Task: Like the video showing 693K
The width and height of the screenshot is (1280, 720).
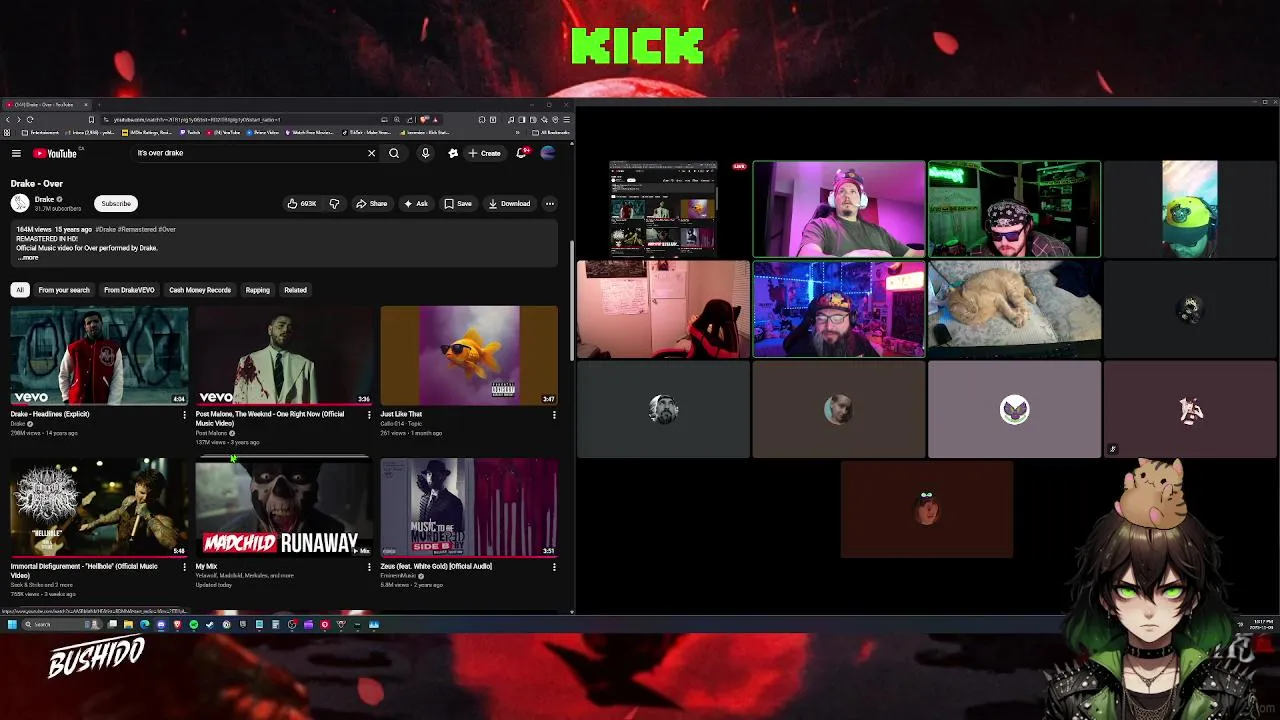Action: point(302,204)
